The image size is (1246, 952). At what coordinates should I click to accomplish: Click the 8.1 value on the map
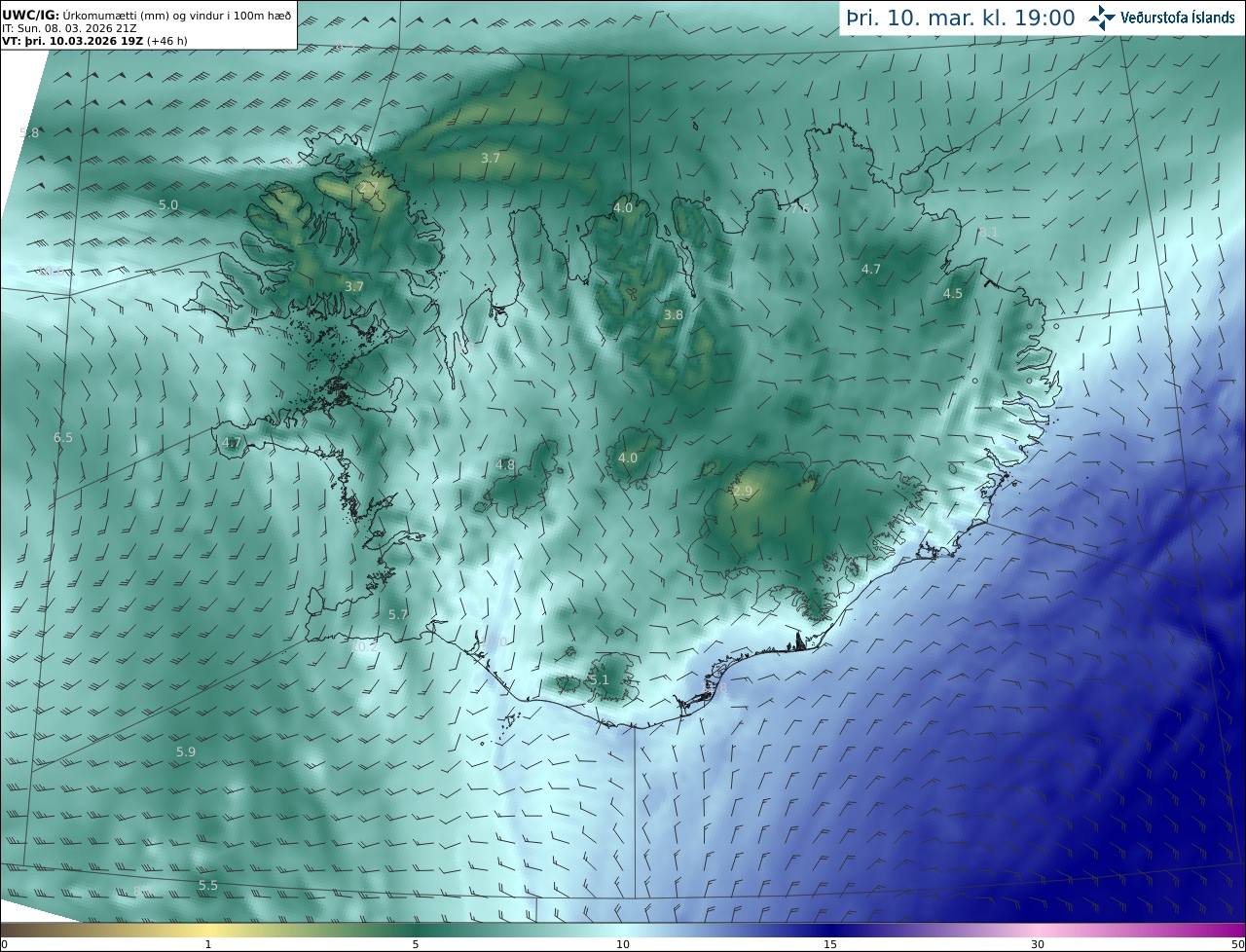click(x=988, y=232)
